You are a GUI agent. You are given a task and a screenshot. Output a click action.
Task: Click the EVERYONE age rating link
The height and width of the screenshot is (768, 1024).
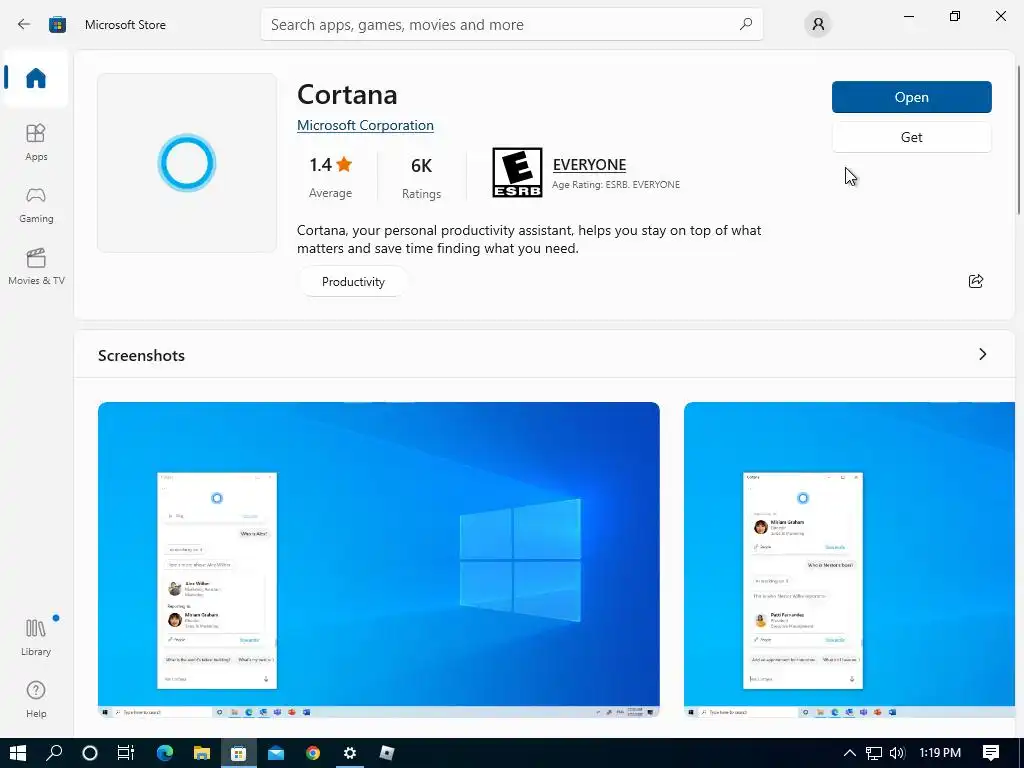pyautogui.click(x=589, y=165)
